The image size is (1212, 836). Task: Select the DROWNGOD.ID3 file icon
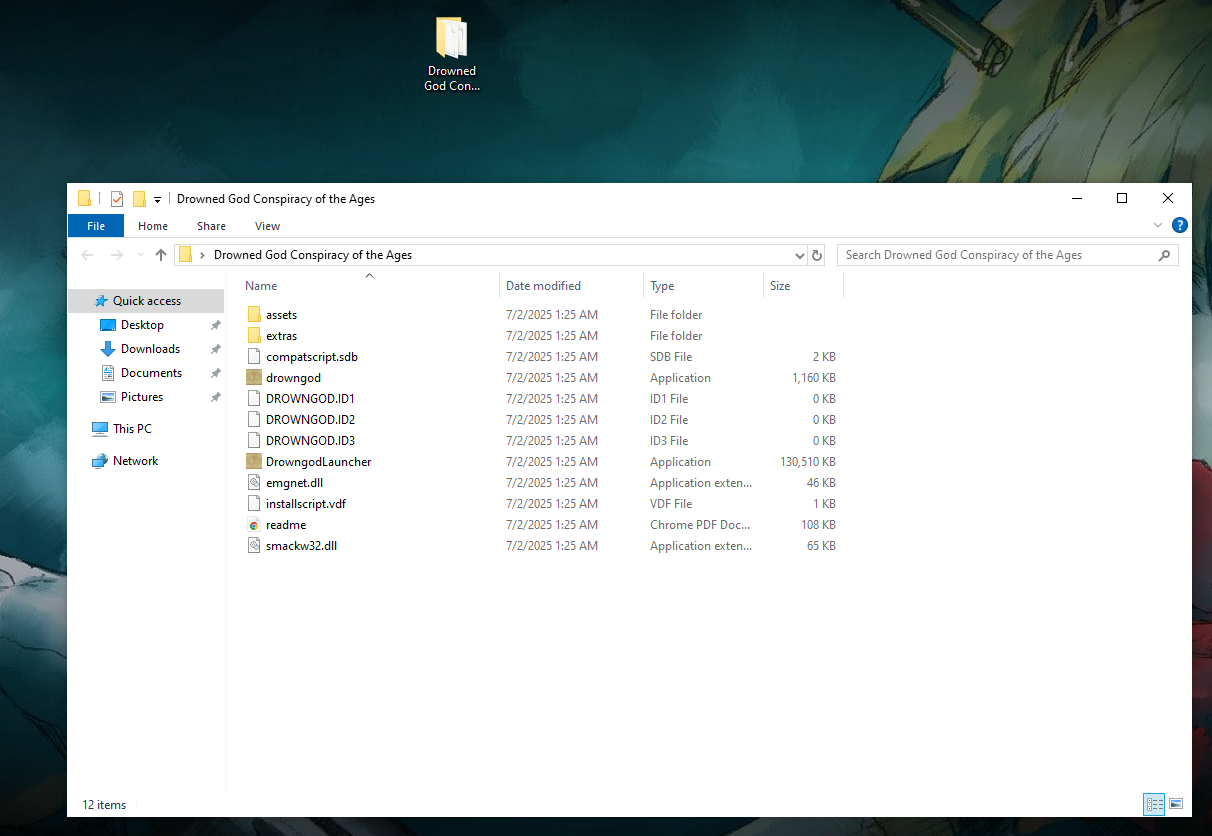click(x=254, y=441)
